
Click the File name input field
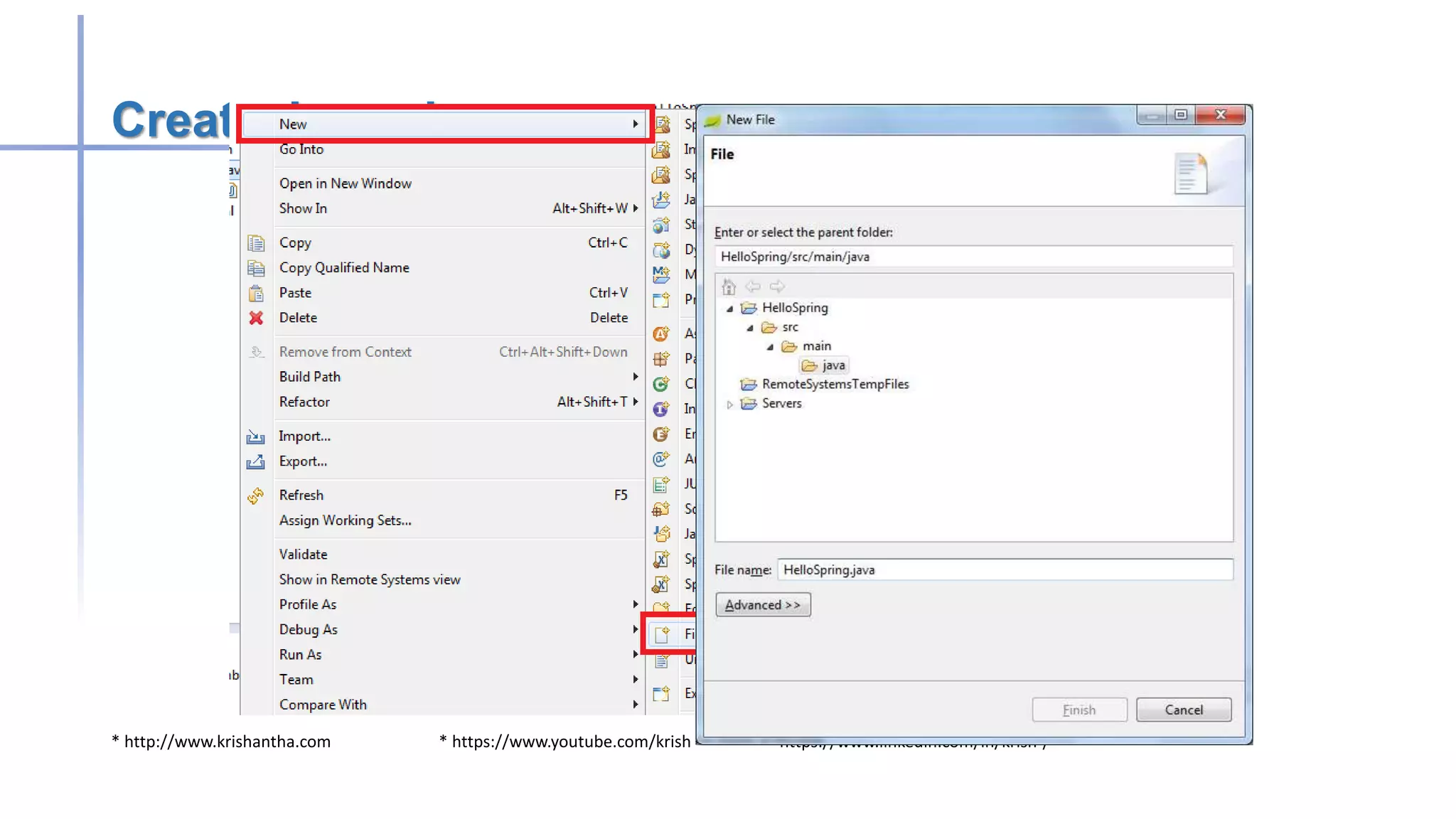pyautogui.click(x=1004, y=570)
